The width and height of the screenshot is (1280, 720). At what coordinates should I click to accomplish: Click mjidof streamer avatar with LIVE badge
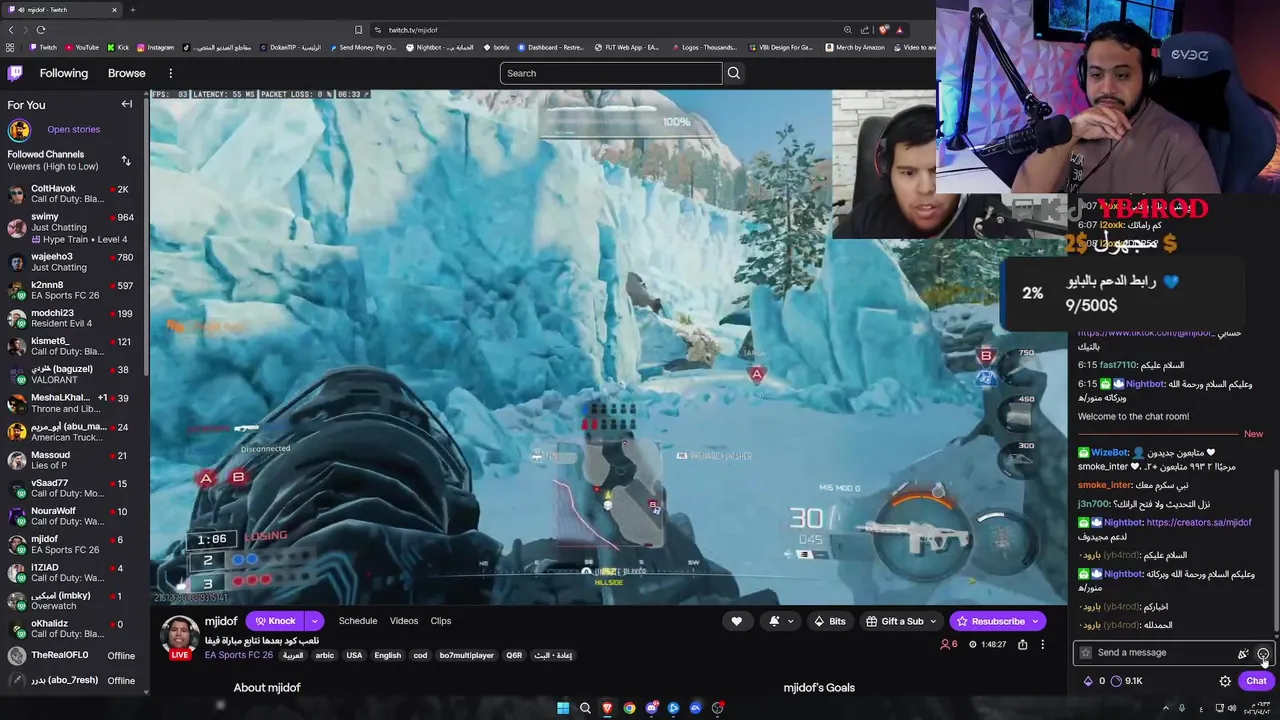(x=180, y=637)
